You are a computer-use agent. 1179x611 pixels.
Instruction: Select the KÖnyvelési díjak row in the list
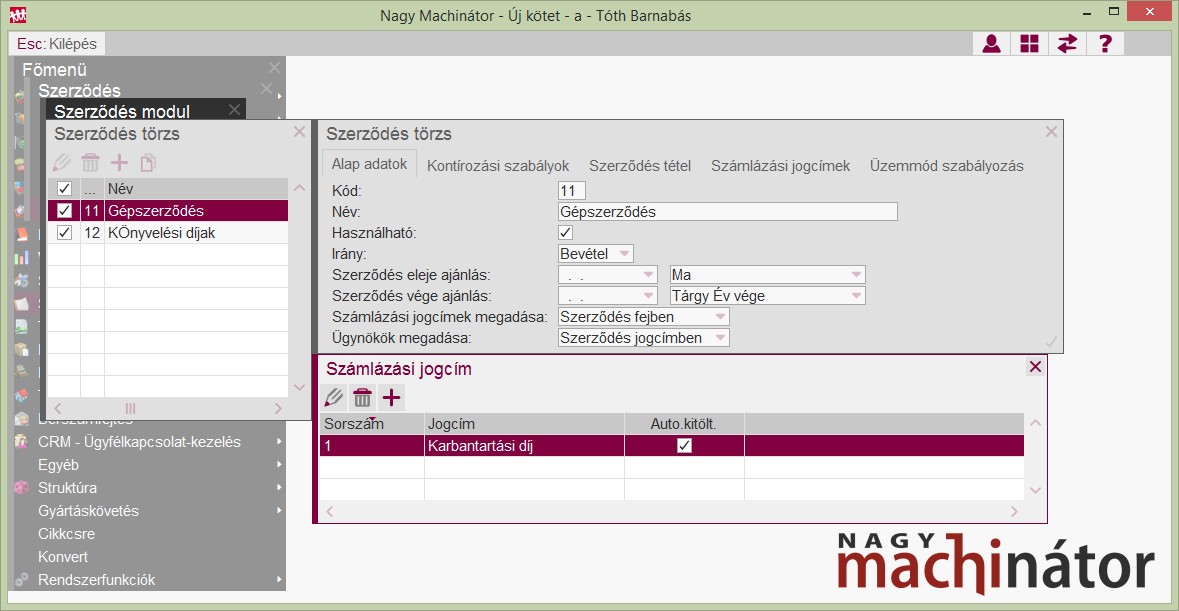168,233
